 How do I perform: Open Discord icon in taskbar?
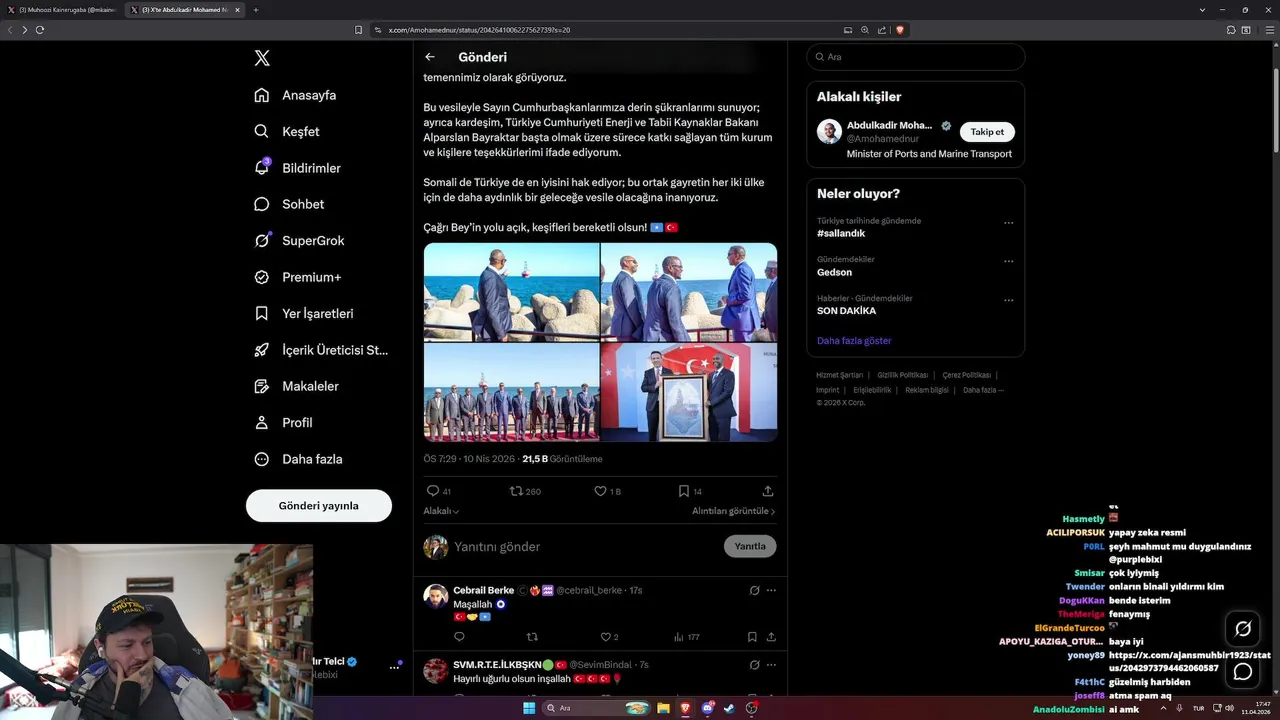[x=707, y=708]
